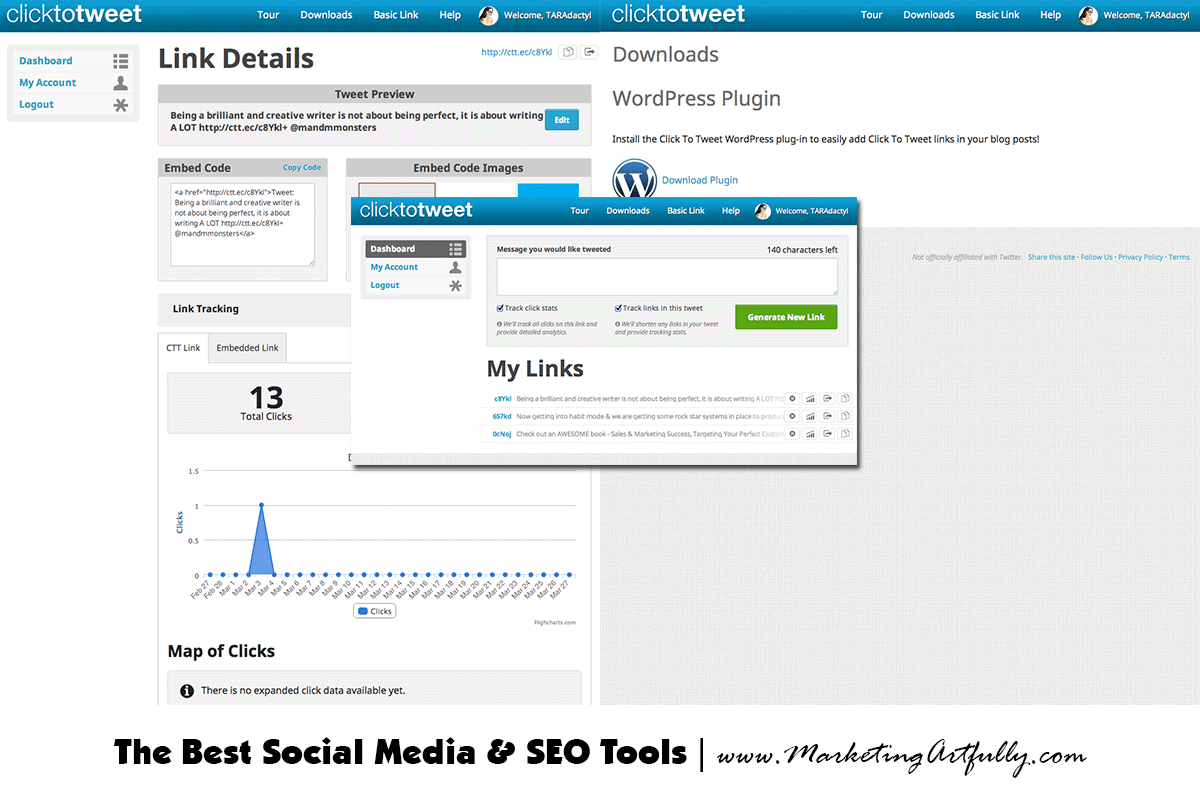Click the profile avatar in the Downloads page header

(1088, 15)
